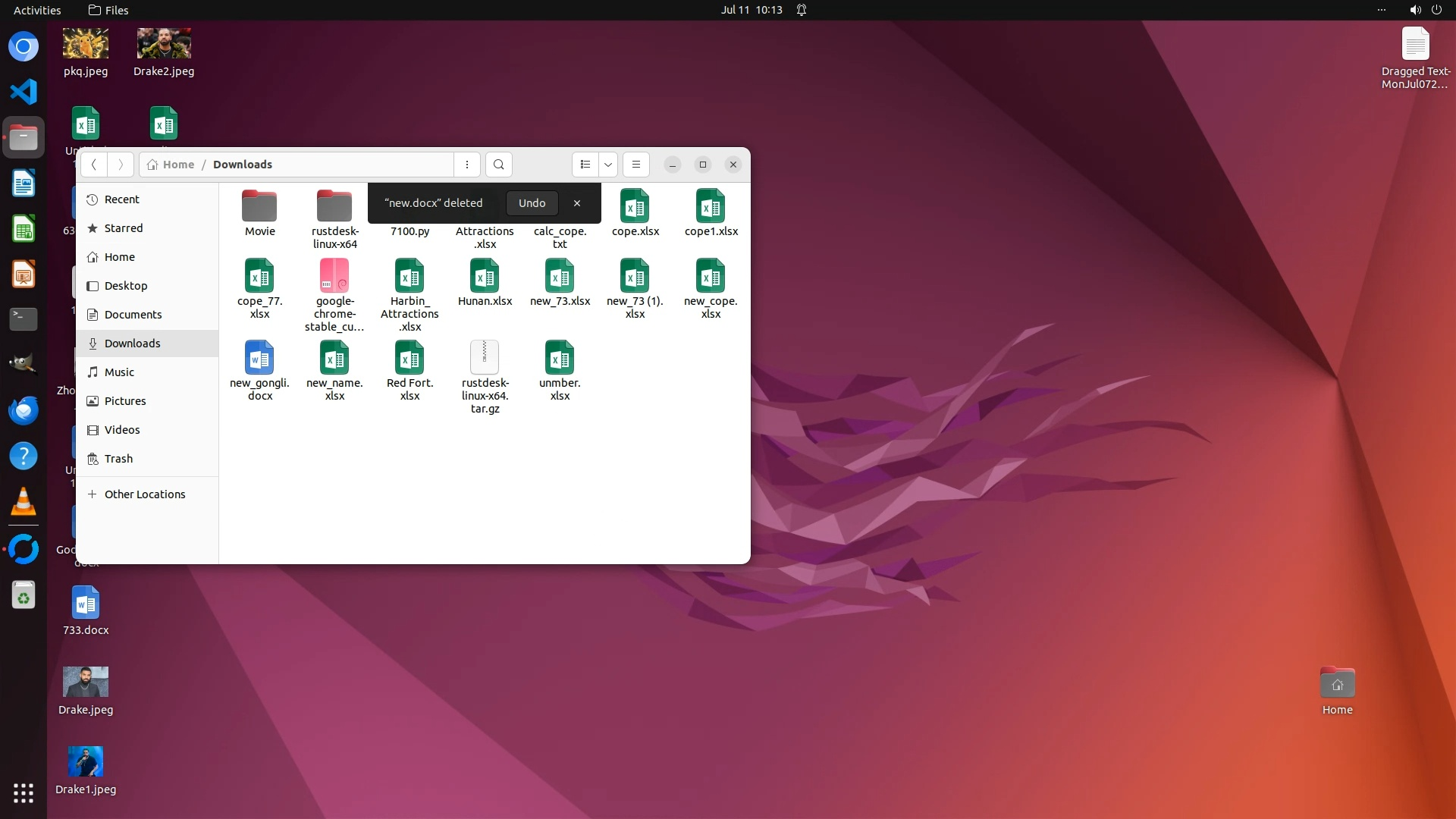
Task: Click Undo in the deleted notification
Action: [x=532, y=203]
